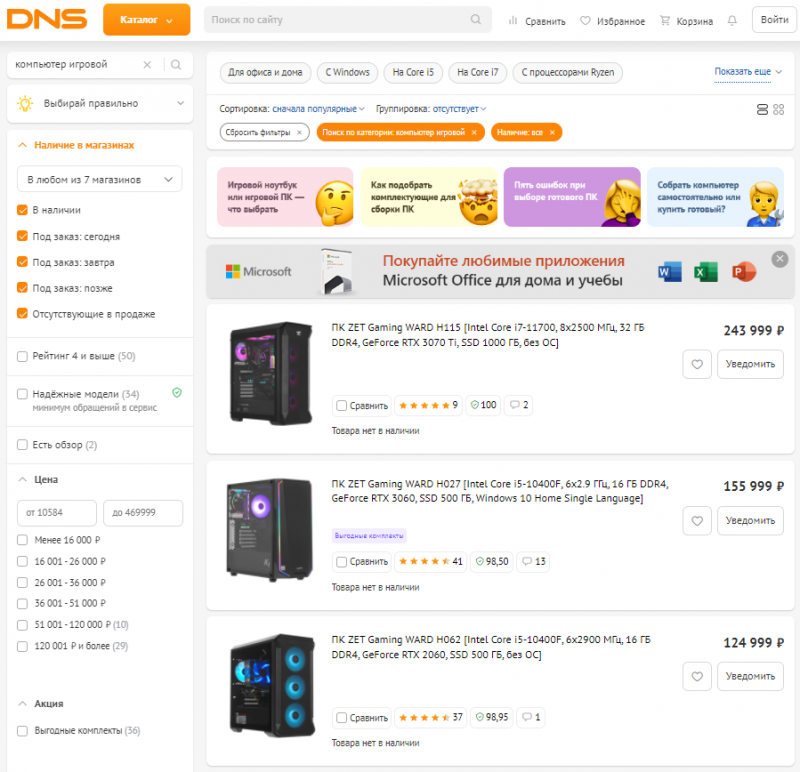This screenshot has height=772, width=800.
Task: Click reliability badge 100 for WARD H115
Action: (483, 405)
